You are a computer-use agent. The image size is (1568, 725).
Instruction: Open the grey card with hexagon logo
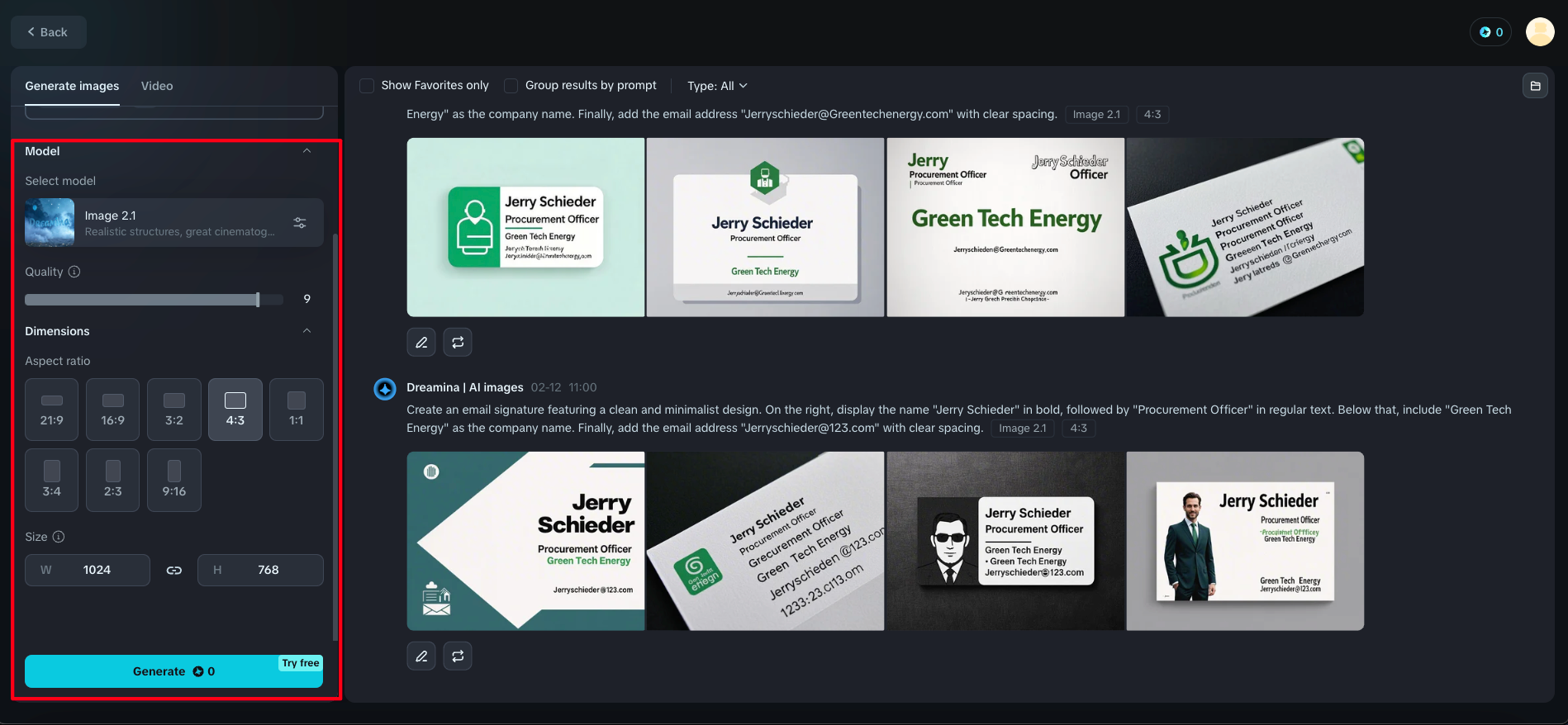[x=765, y=227]
